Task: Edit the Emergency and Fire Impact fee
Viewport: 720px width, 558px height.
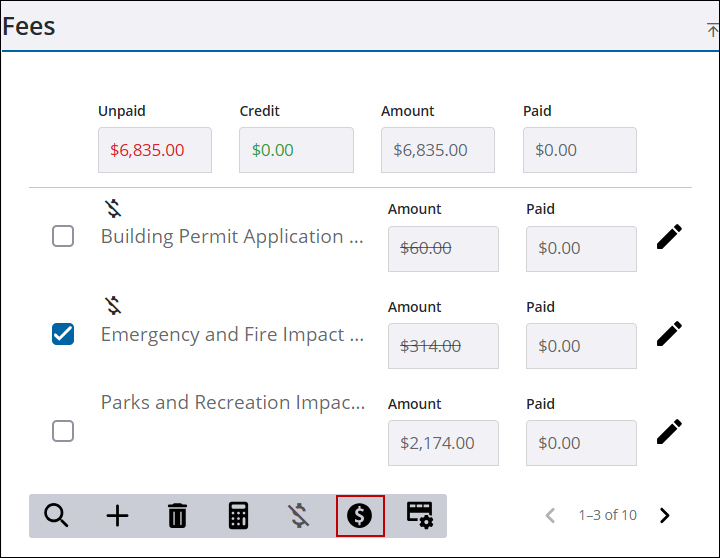Action: tap(669, 334)
